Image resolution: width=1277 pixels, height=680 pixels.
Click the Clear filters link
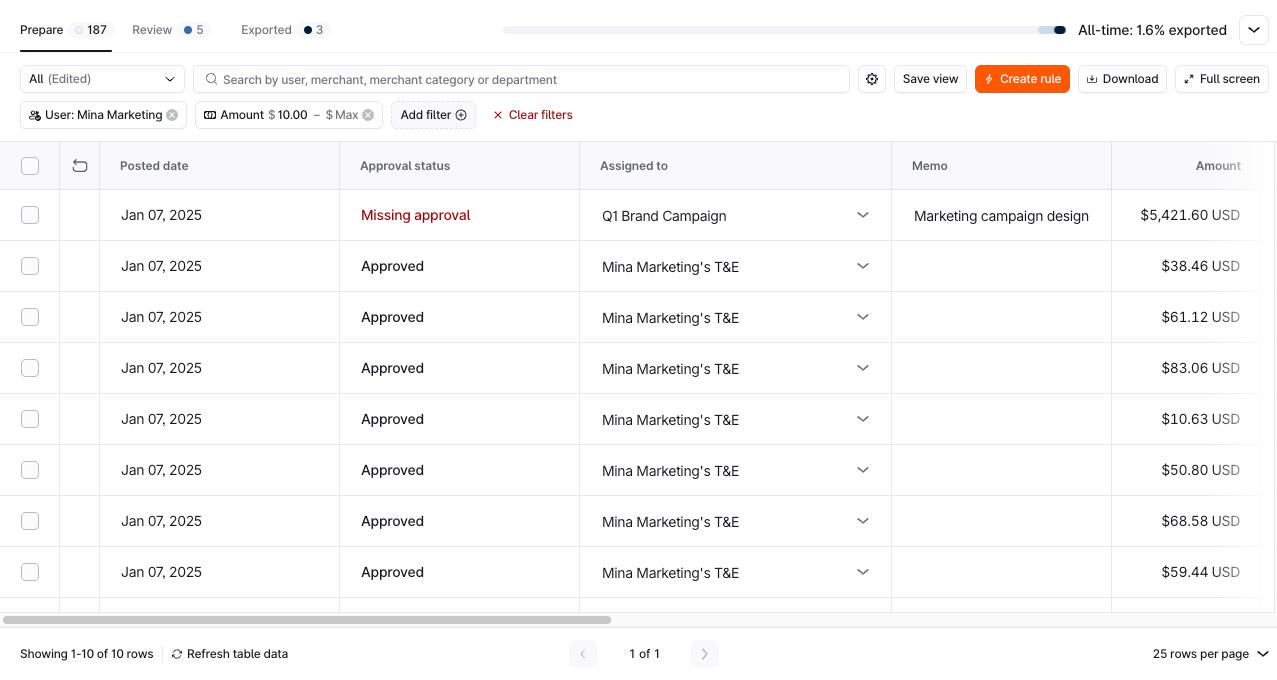(533, 115)
